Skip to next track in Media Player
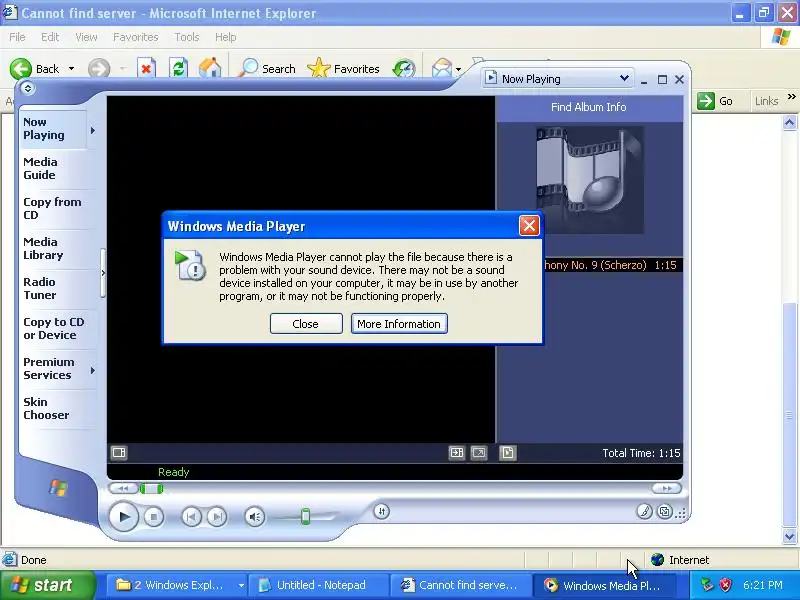Image resolution: width=800 pixels, height=600 pixels. pyautogui.click(x=217, y=517)
